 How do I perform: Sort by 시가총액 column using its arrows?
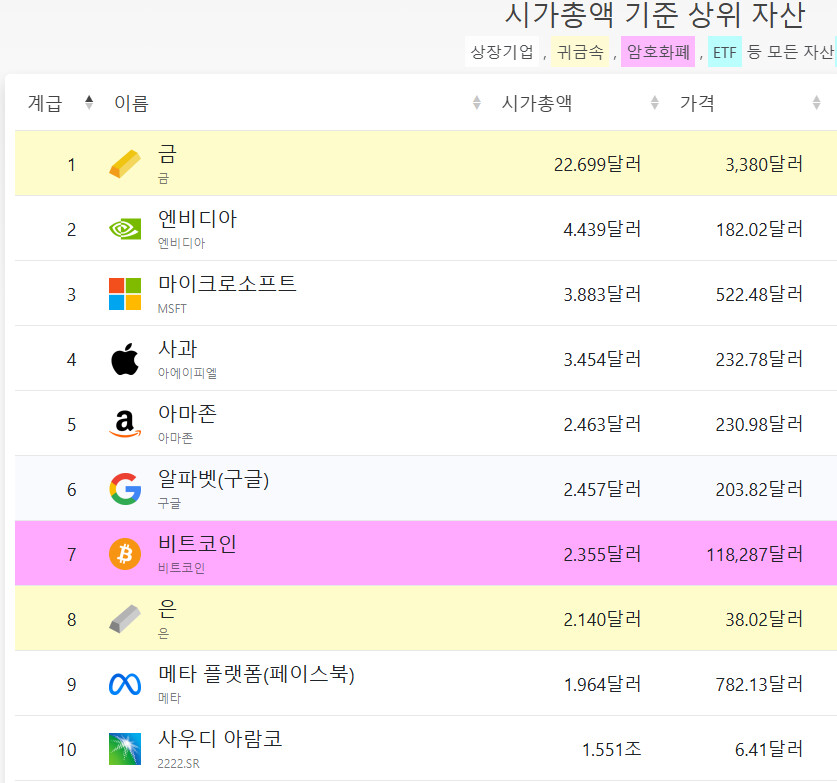click(x=654, y=102)
